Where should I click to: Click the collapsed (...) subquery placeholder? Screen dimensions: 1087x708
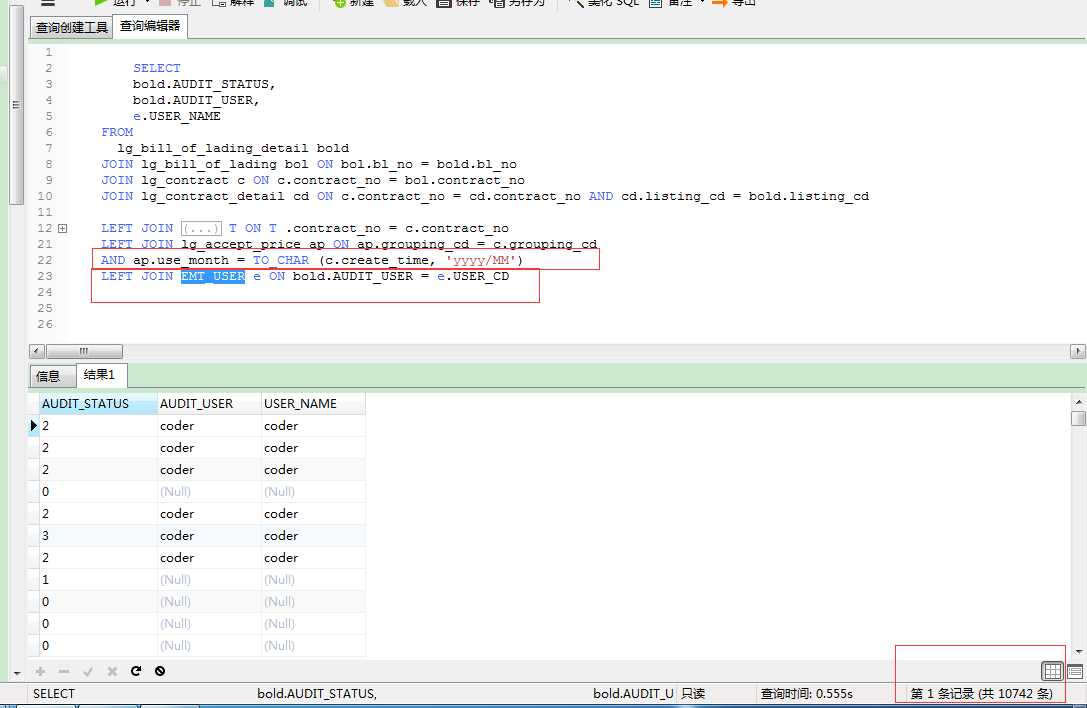click(201, 228)
